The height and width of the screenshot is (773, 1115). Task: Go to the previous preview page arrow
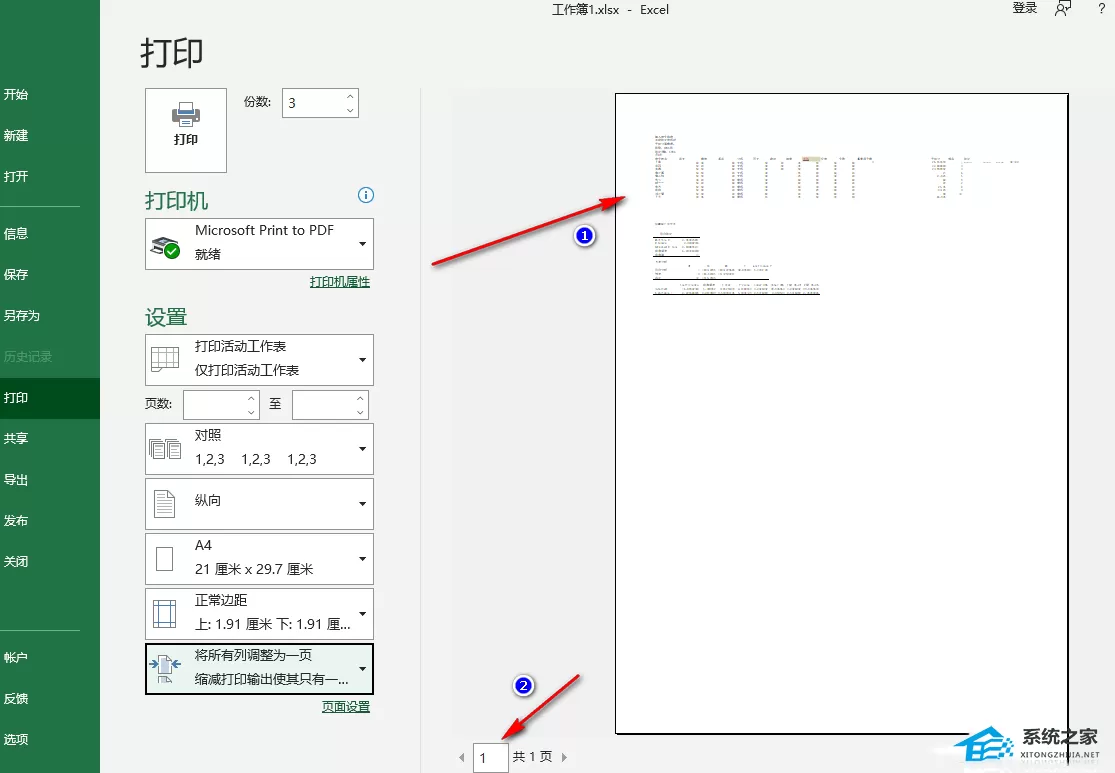(462, 758)
